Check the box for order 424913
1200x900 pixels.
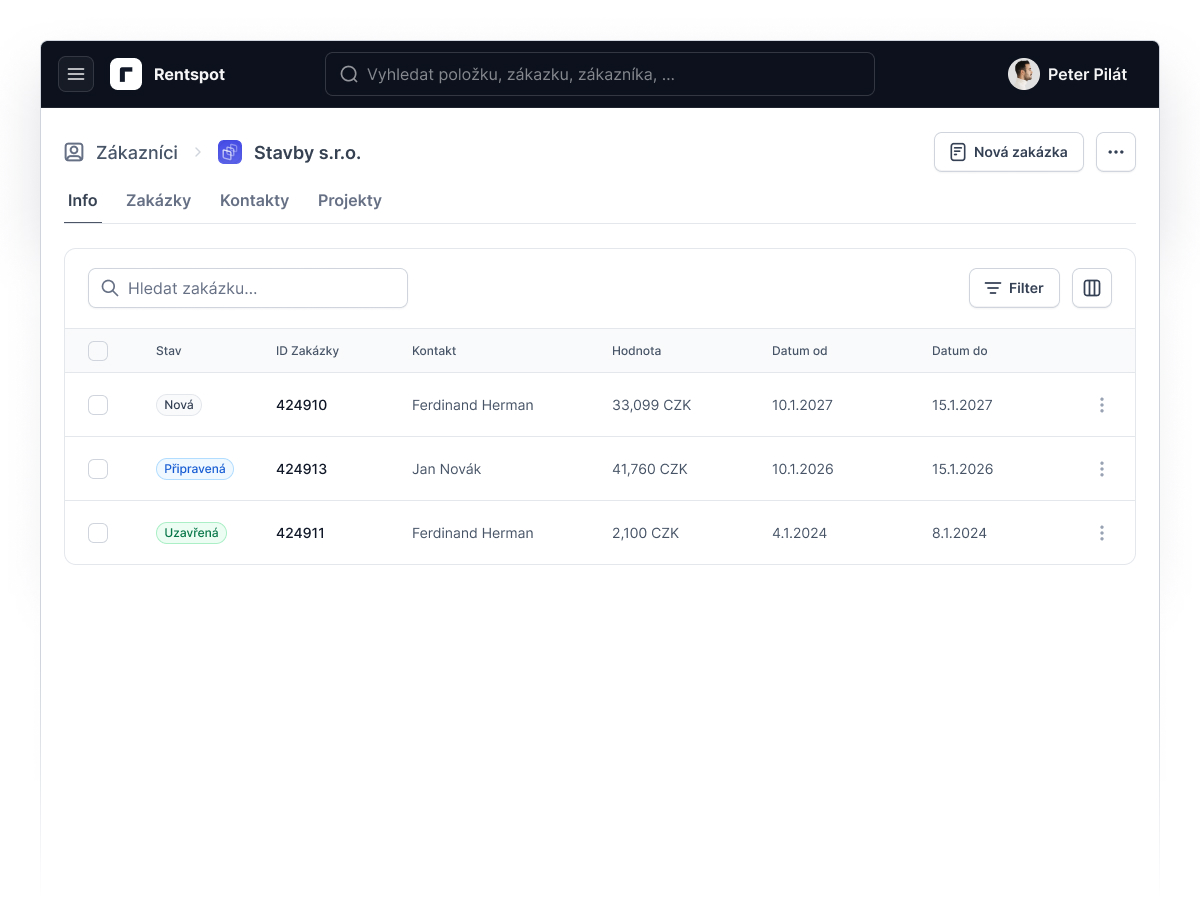[98, 469]
